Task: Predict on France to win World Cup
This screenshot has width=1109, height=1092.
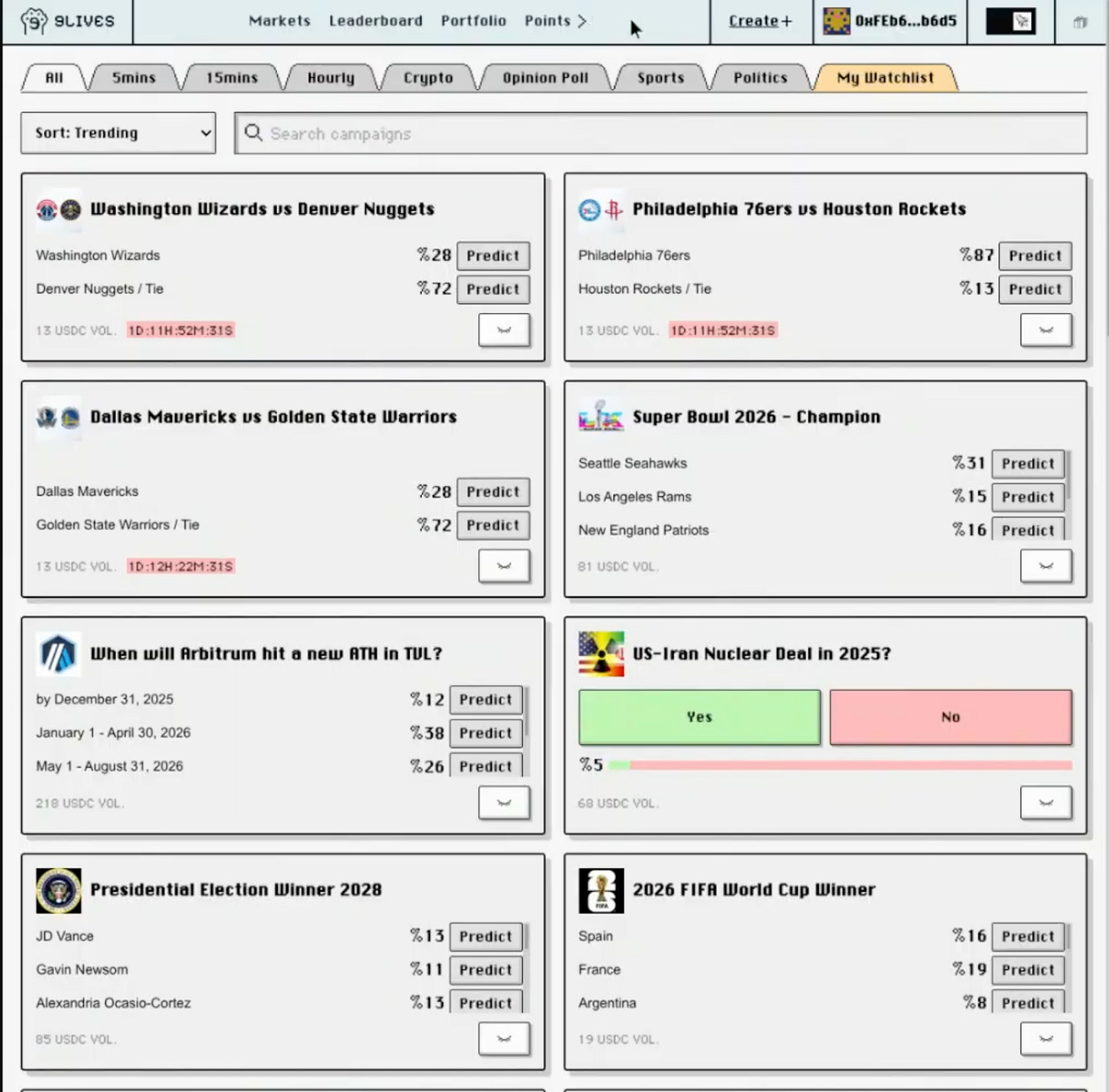Action: (x=1028, y=970)
